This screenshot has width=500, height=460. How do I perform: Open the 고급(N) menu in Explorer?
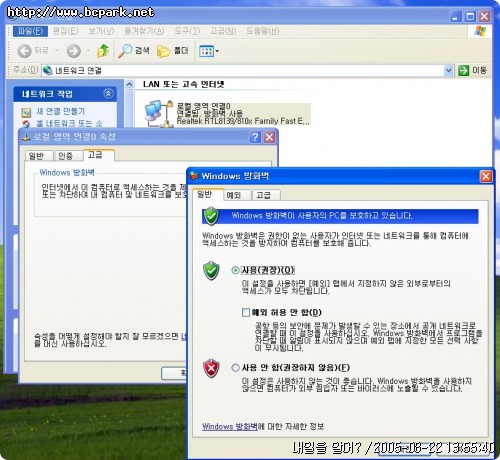[x=223, y=31]
